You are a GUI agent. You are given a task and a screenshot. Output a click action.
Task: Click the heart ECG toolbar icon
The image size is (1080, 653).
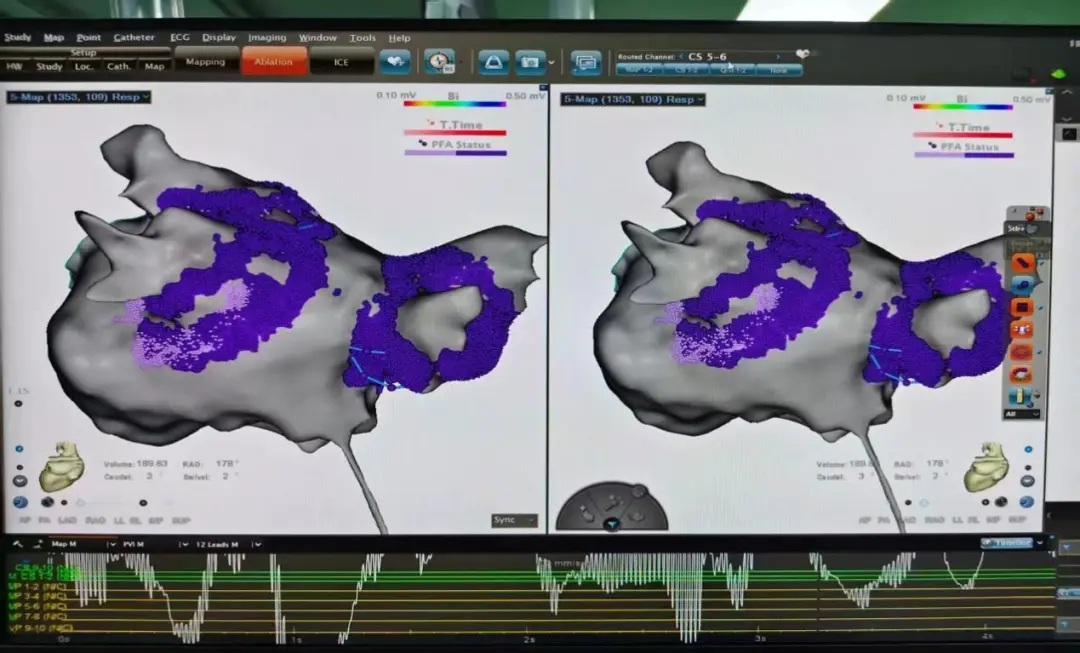[x=394, y=62]
